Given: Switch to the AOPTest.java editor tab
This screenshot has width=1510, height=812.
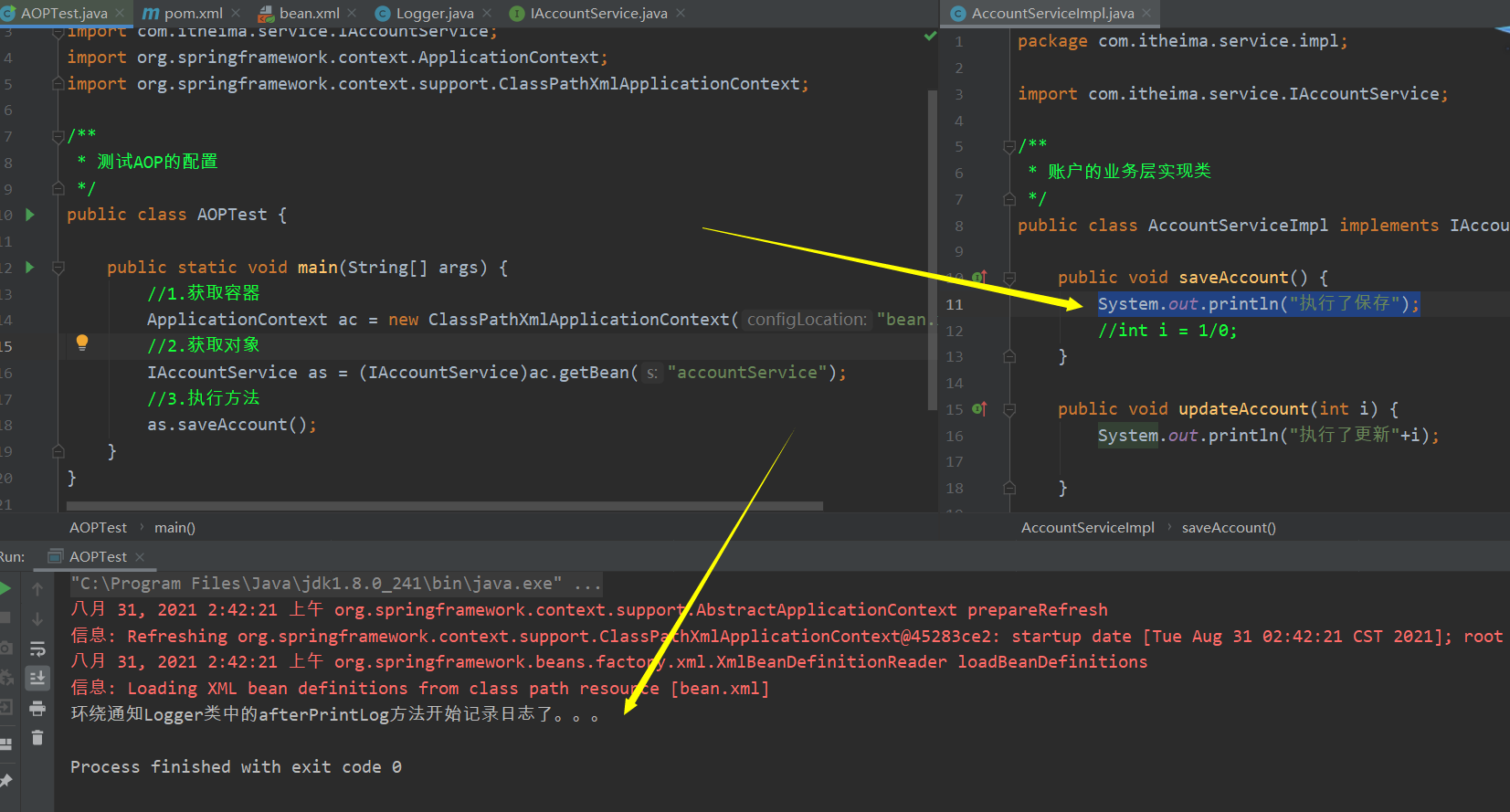Looking at the screenshot, I should pos(63,13).
